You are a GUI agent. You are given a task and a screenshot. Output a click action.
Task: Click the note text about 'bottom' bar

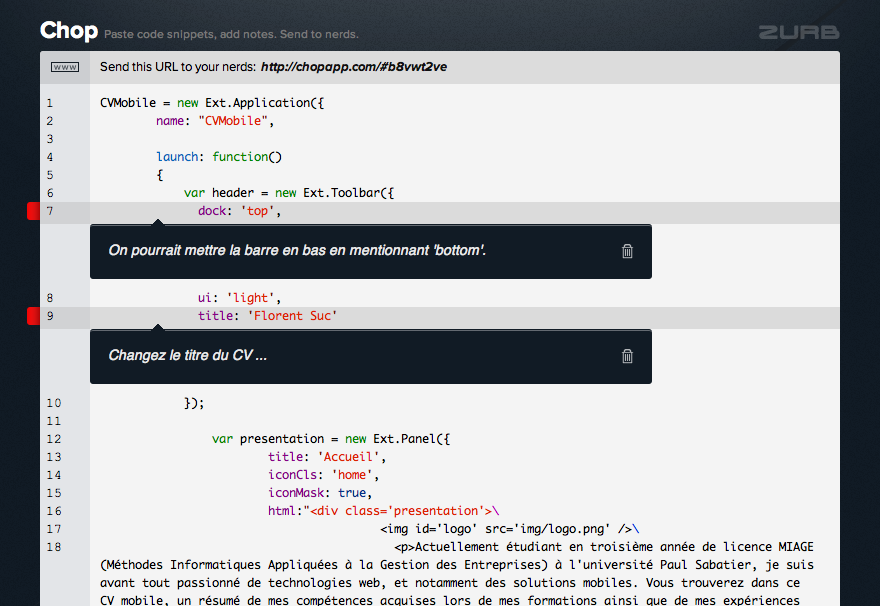click(297, 250)
